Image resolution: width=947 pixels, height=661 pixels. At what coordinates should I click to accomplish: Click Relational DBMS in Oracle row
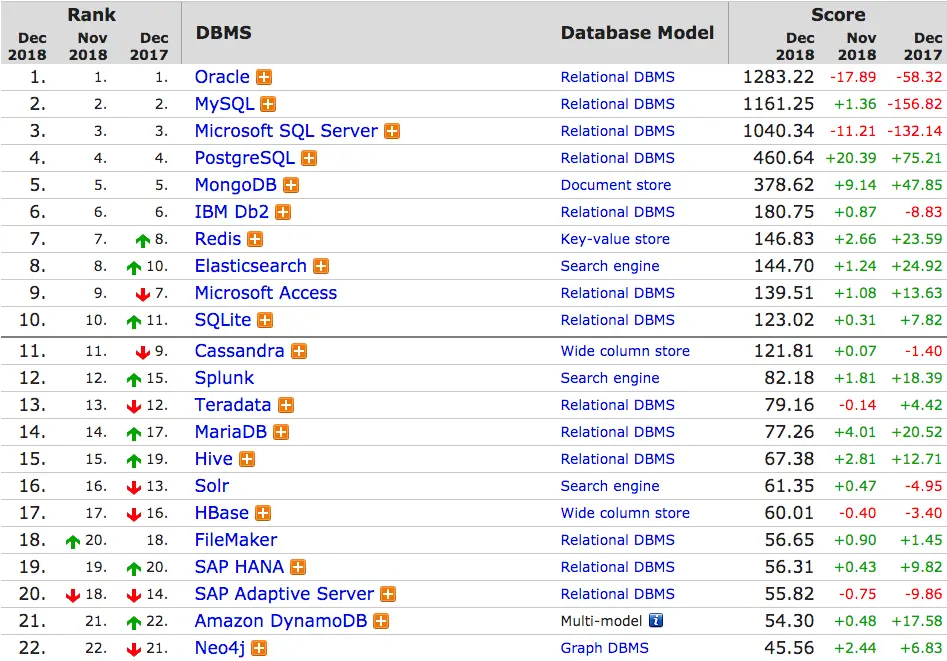[617, 77]
